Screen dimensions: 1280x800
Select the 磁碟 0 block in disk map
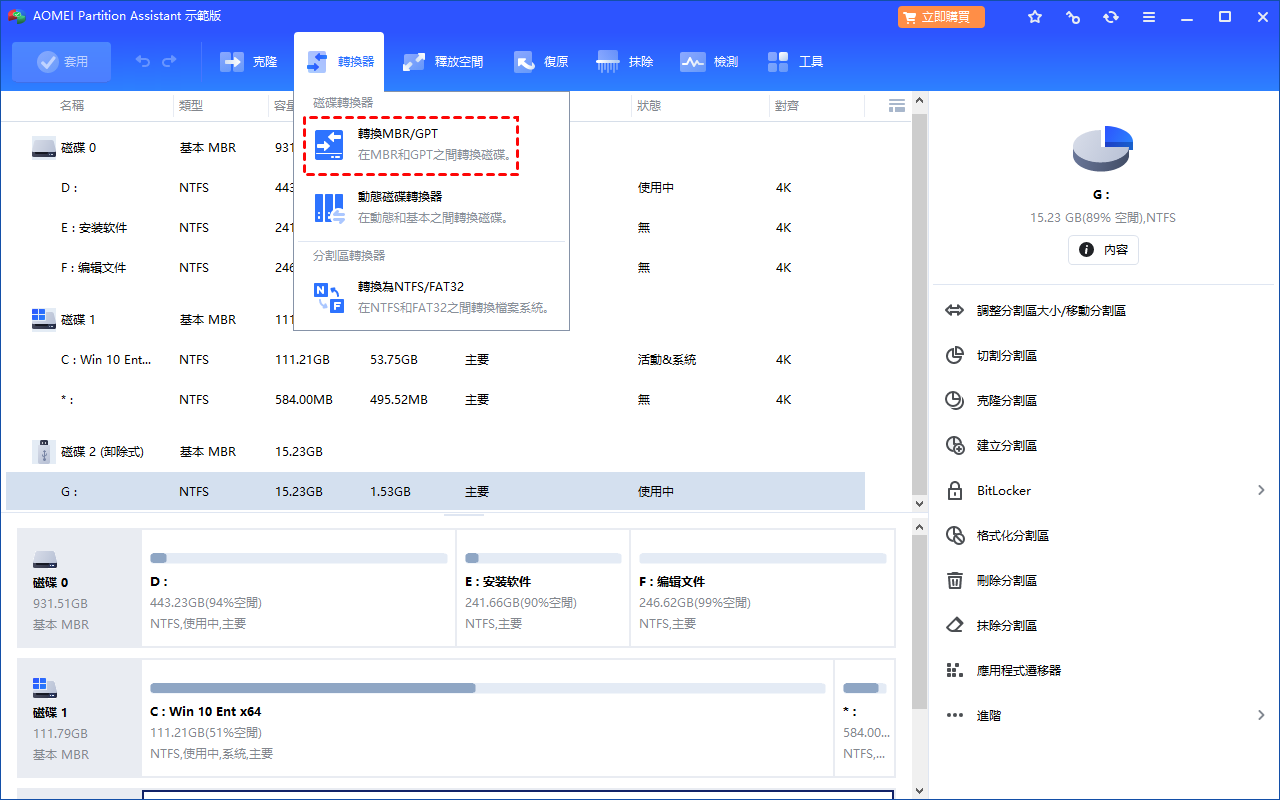coord(80,588)
